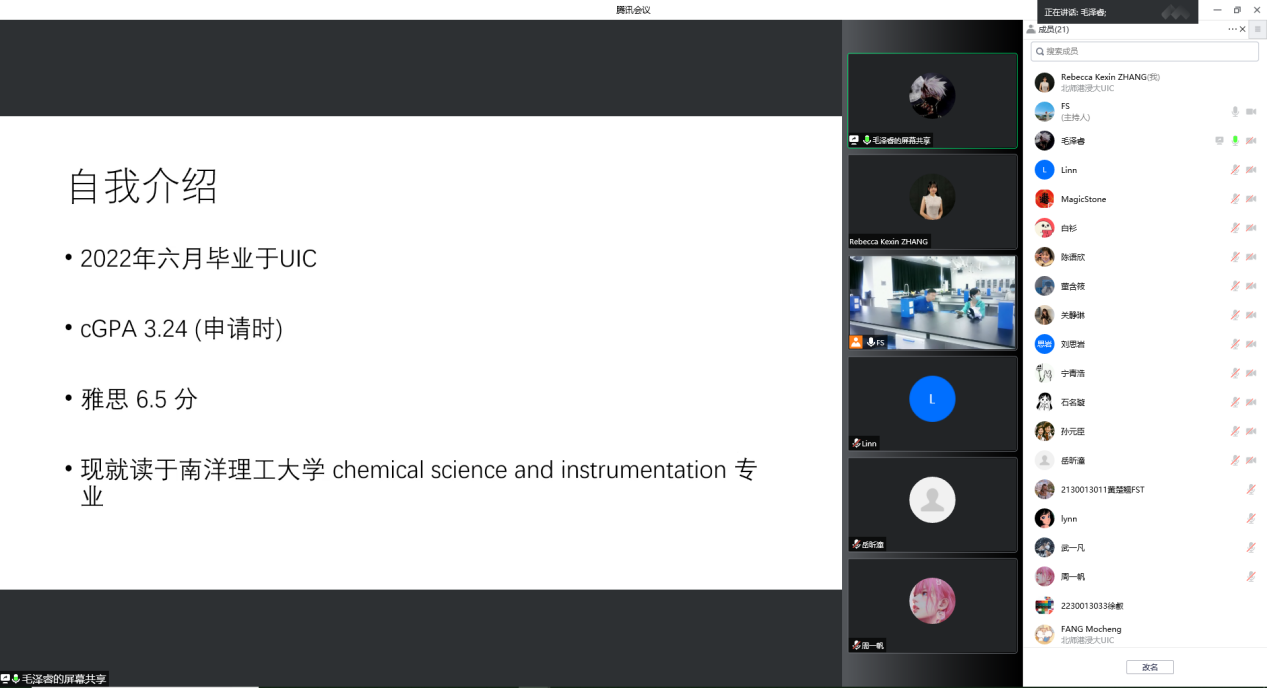Click the disabled camera icon for MagicStone
The height and width of the screenshot is (688, 1267).
tap(1251, 199)
